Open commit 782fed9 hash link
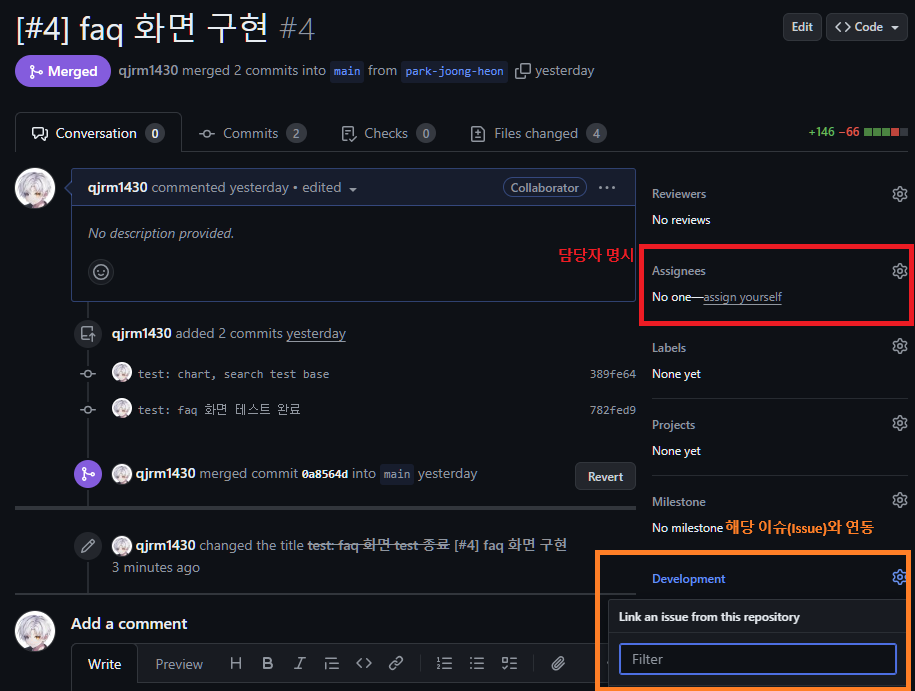 [x=612, y=410]
